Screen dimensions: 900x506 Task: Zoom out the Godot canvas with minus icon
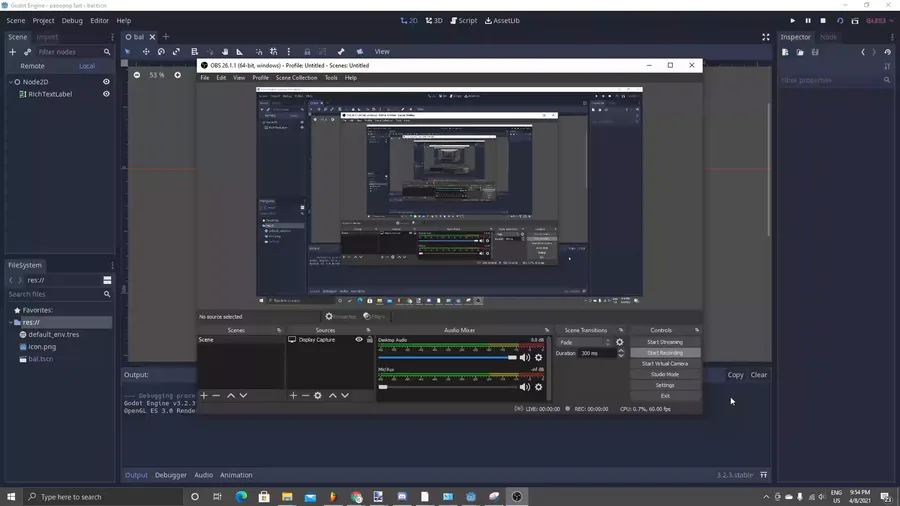point(137,75)
